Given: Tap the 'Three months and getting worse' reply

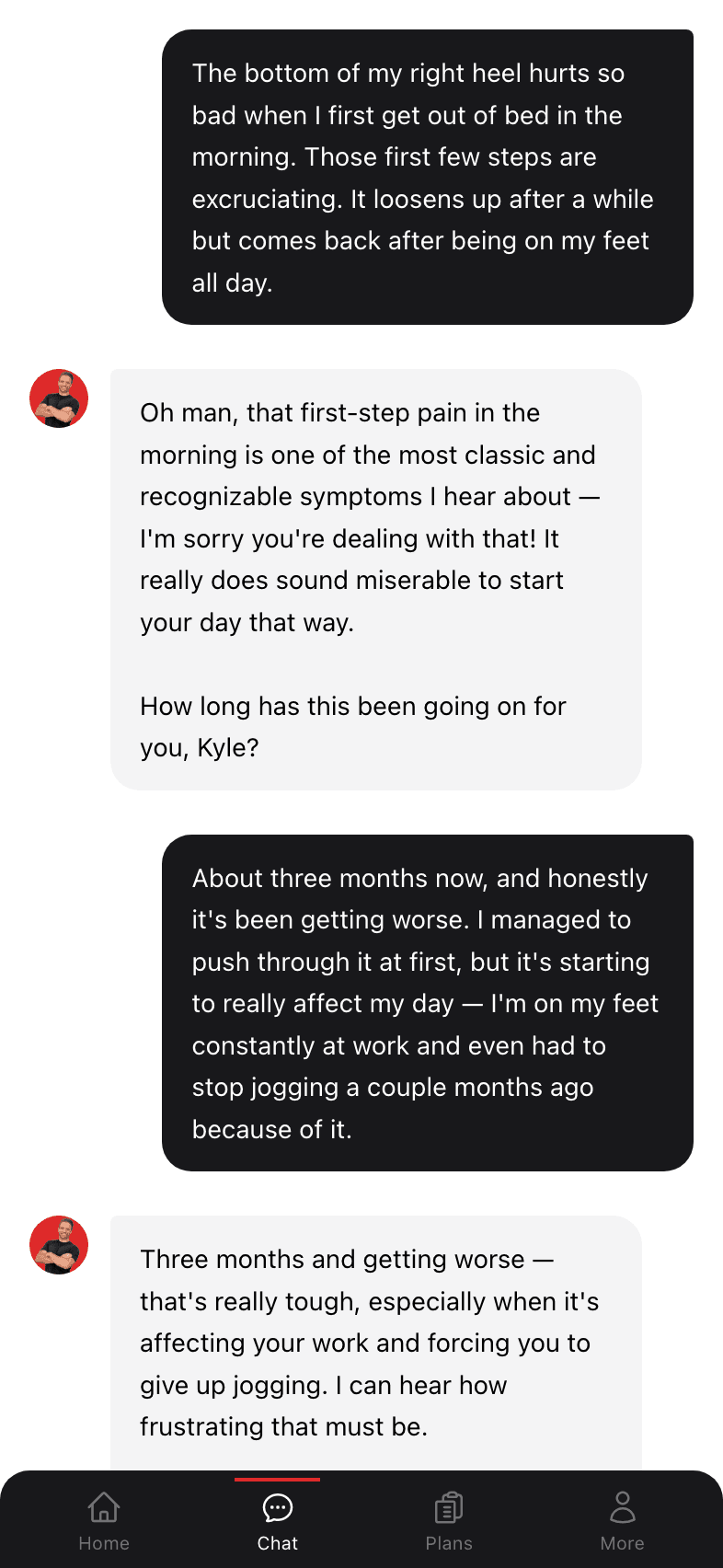Looking at the screenshot, I should pyautogui.click(x=376, y=1343).
